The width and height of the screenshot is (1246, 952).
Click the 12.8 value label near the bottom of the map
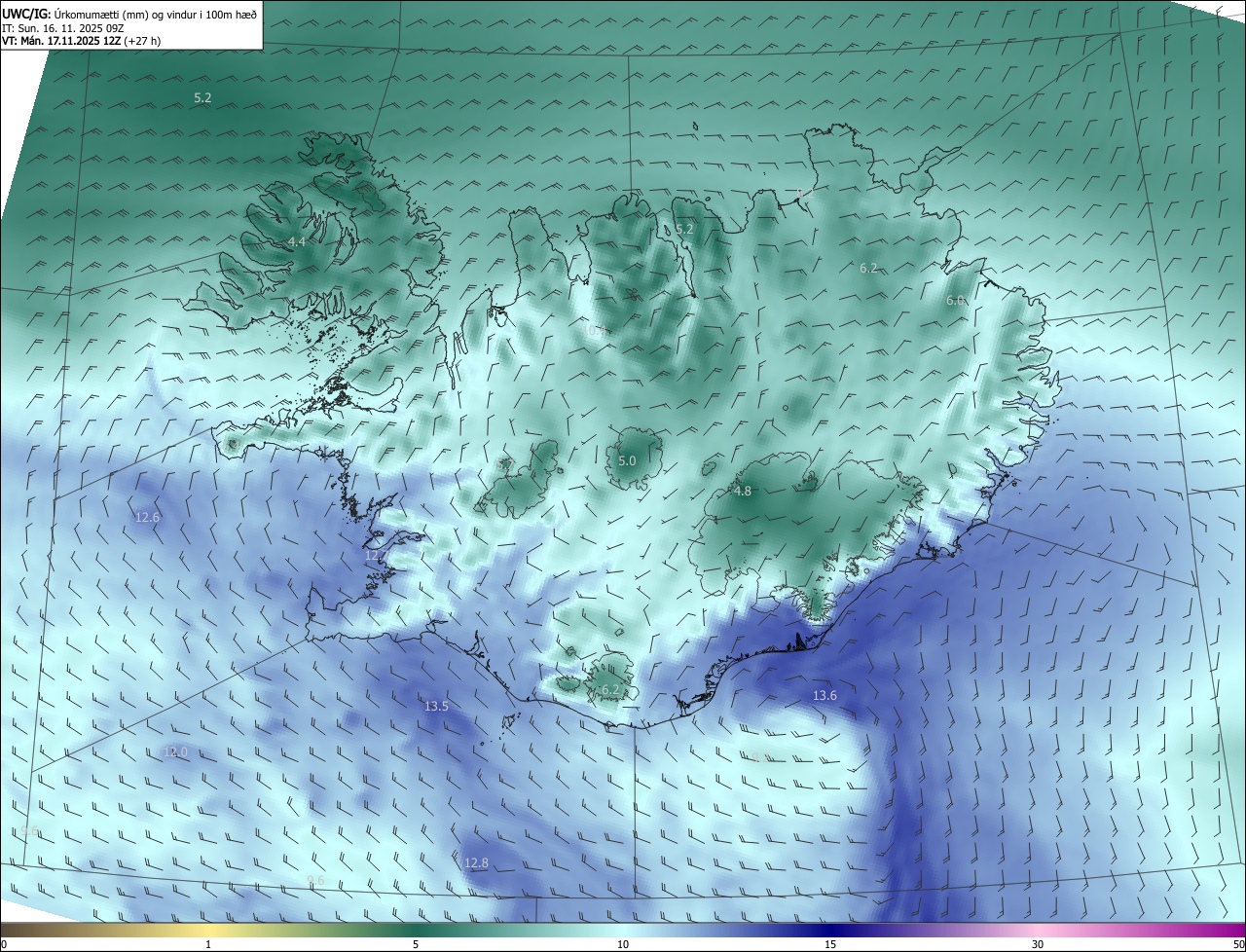[x=476, y=862]
